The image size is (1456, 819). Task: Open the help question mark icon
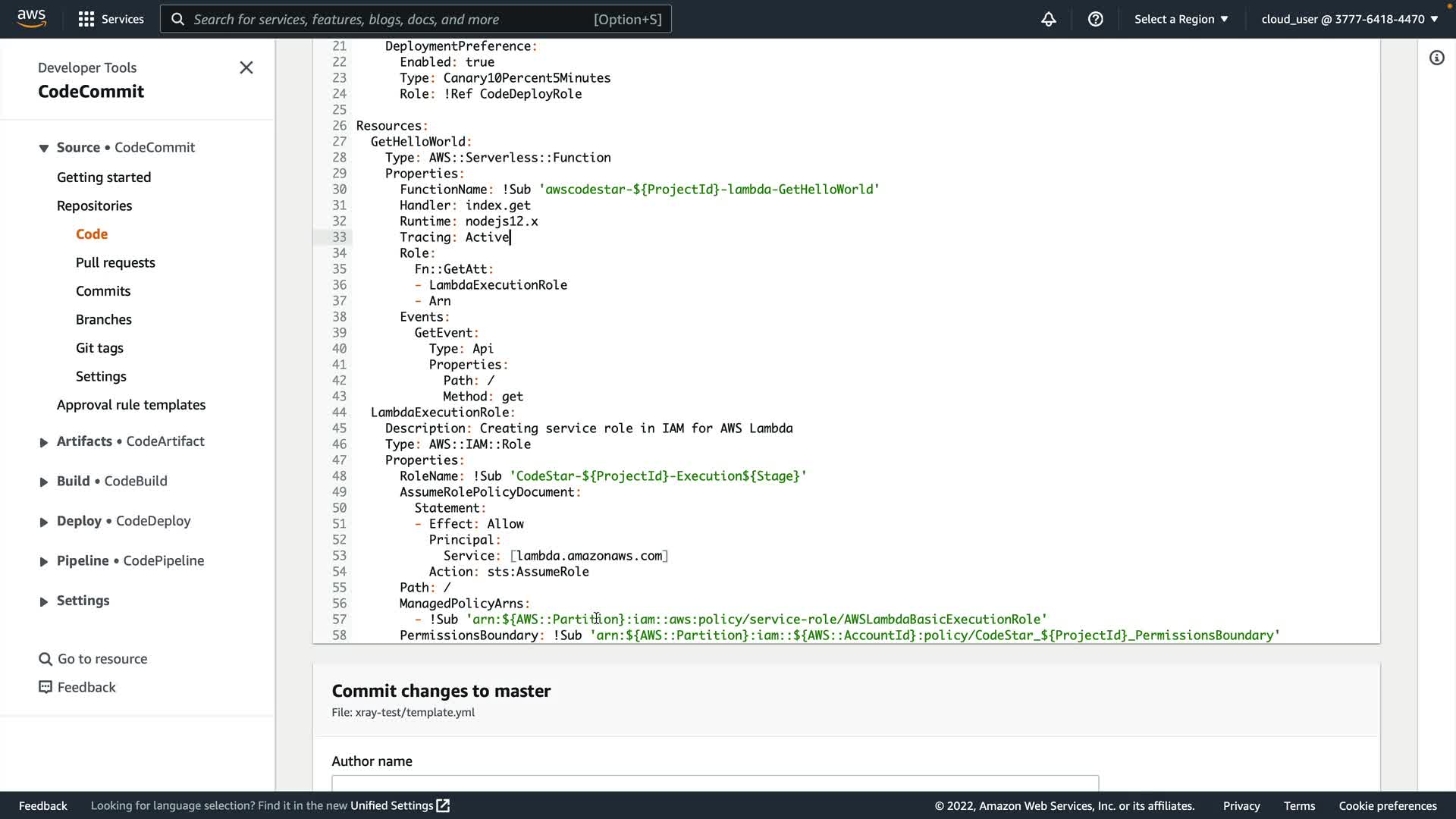[x=1095, y=19]
